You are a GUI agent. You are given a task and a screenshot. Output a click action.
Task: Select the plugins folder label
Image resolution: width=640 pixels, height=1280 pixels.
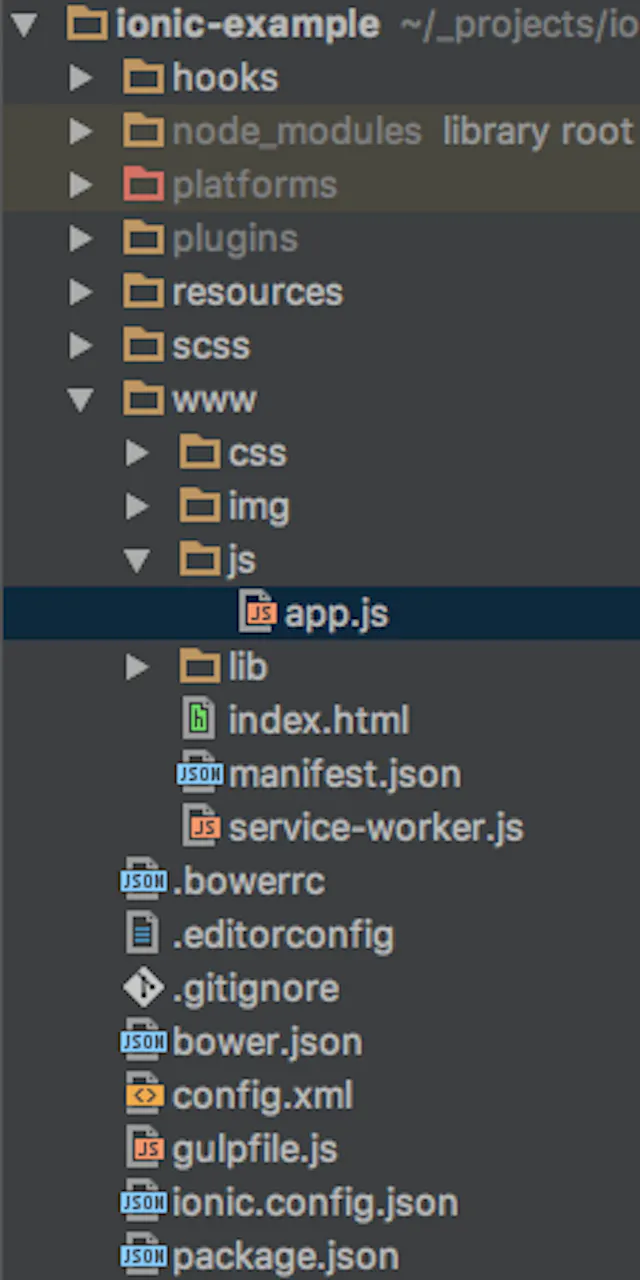click(235, 240)
